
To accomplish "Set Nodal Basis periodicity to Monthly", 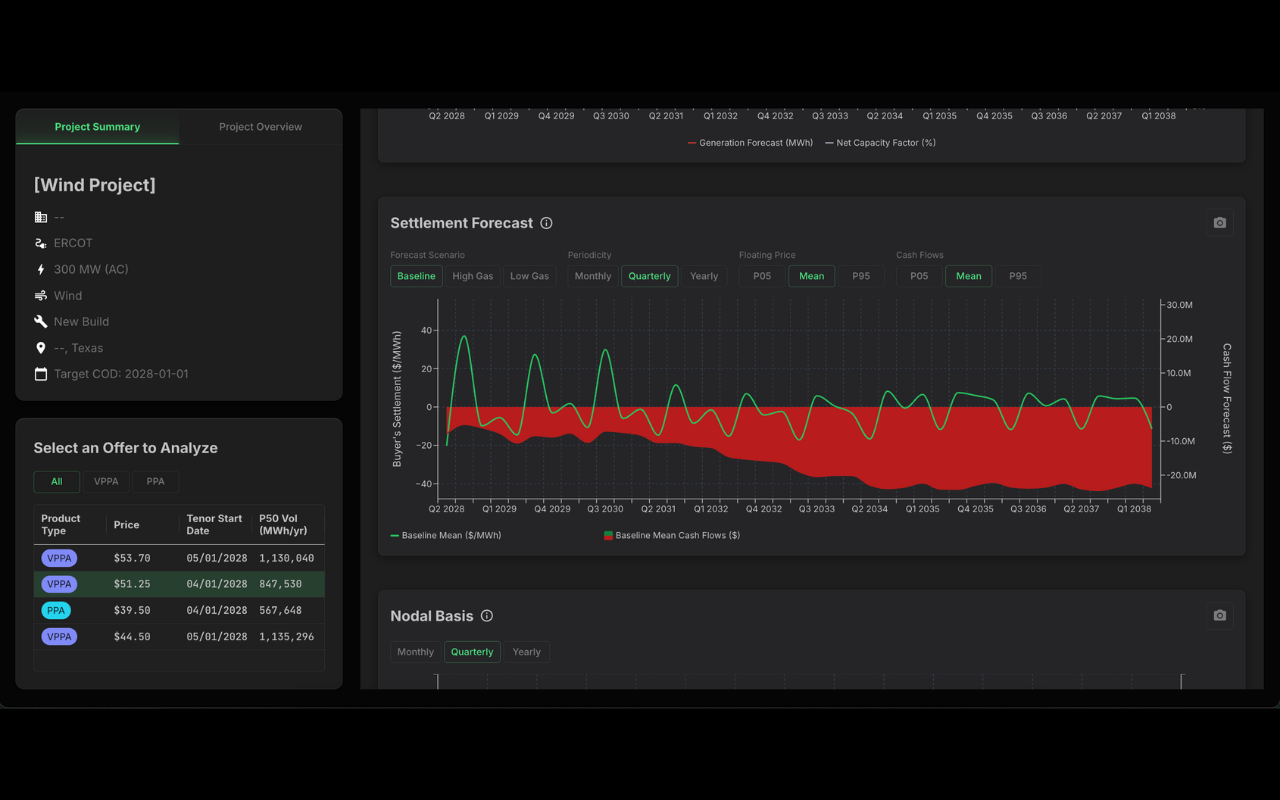I will click(x=415, y=652).
